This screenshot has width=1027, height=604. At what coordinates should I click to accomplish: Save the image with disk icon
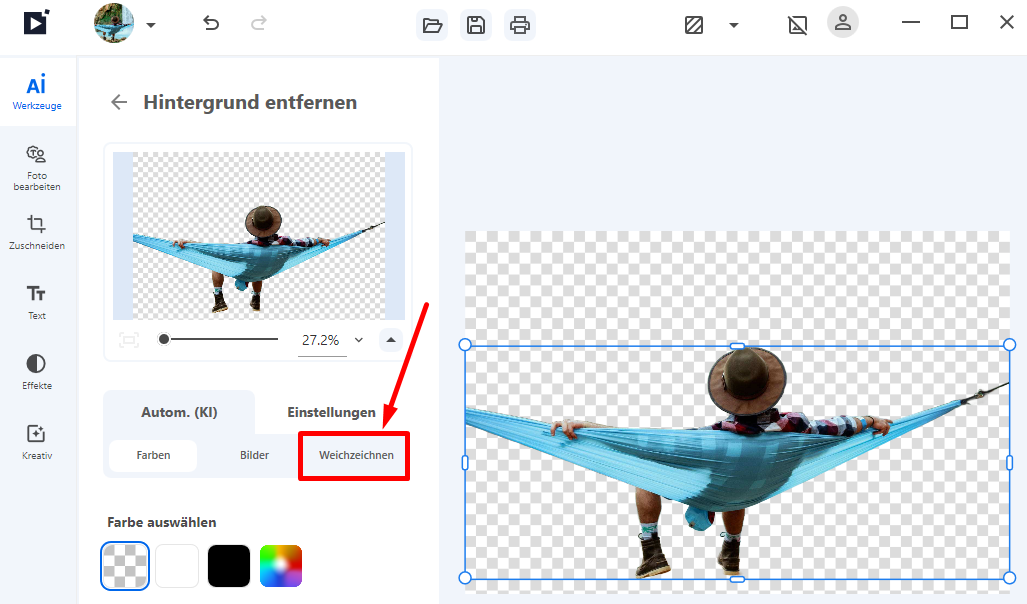(476, 26)
